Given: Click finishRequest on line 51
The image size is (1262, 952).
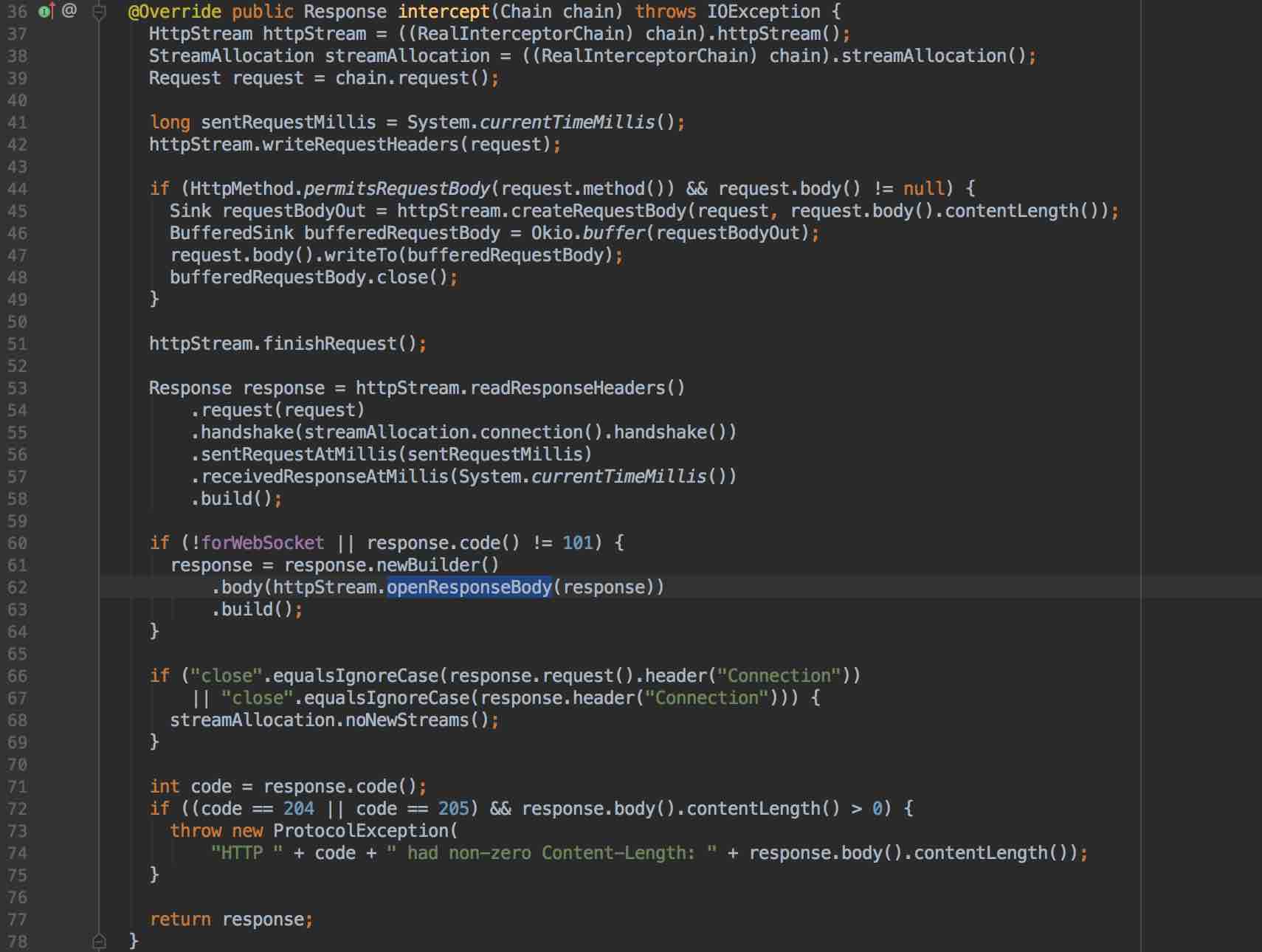Looking at the screenshot, I should point(330,344).
